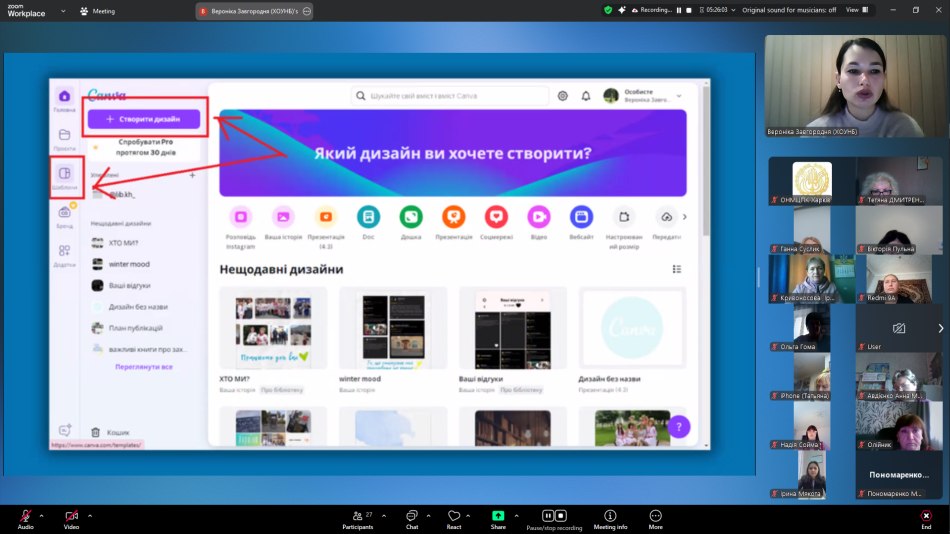This screenshot has width=950, height=534.
Task: Unmute microphone with the Audio button
Action: tap(25, 517)
